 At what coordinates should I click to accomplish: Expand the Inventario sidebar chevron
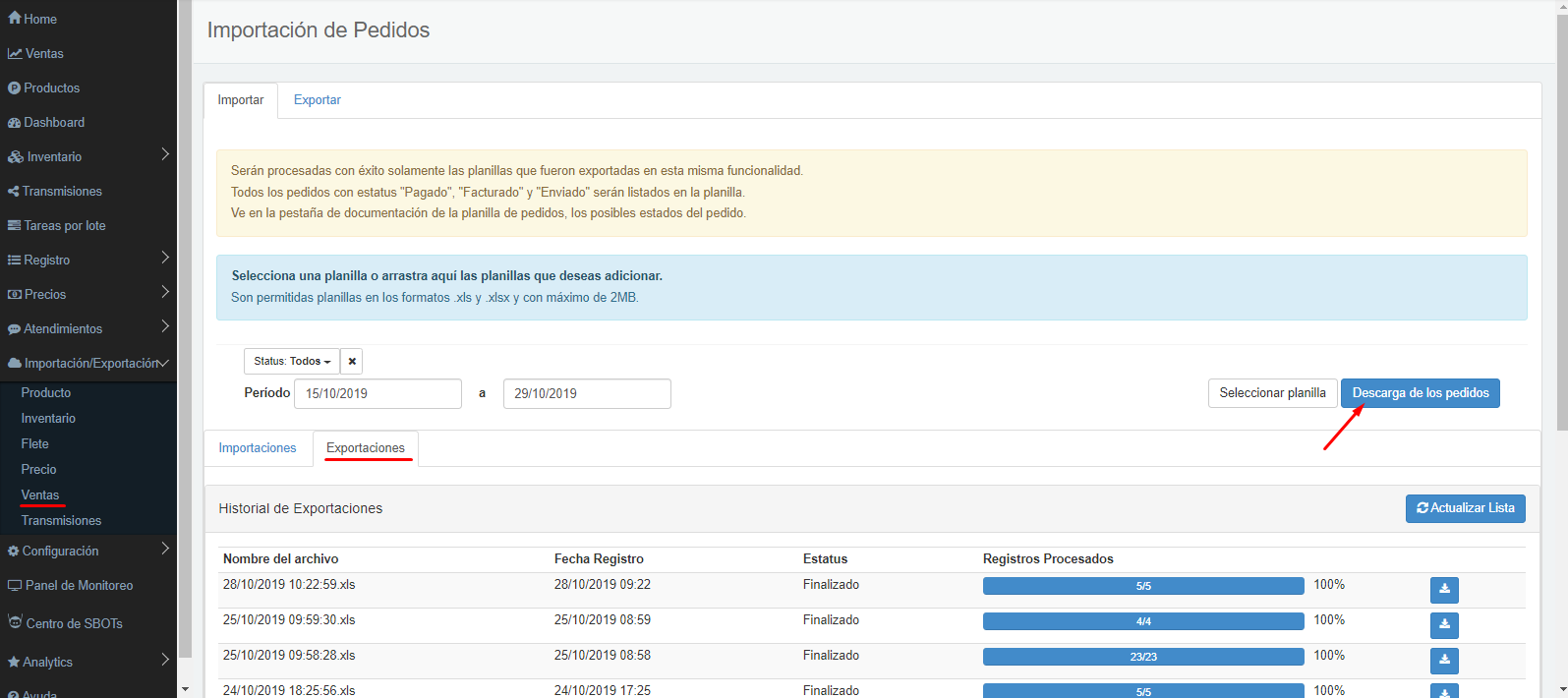coord(165,155)
